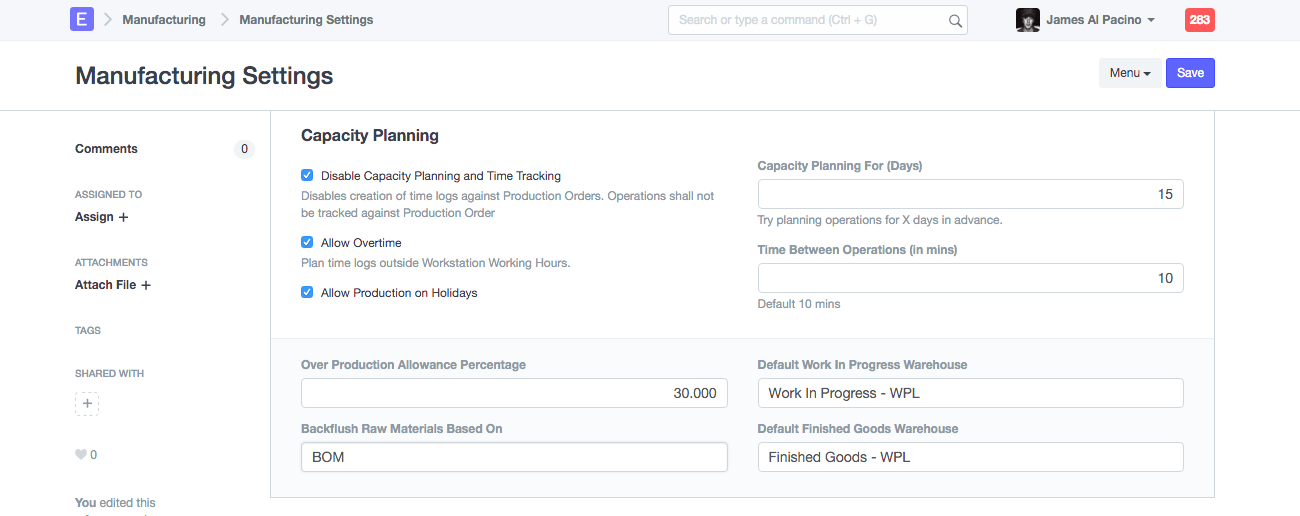Go to Manufacturing breadcrumb
This screenshot has width=1300, height=516.
click(164, 20)
